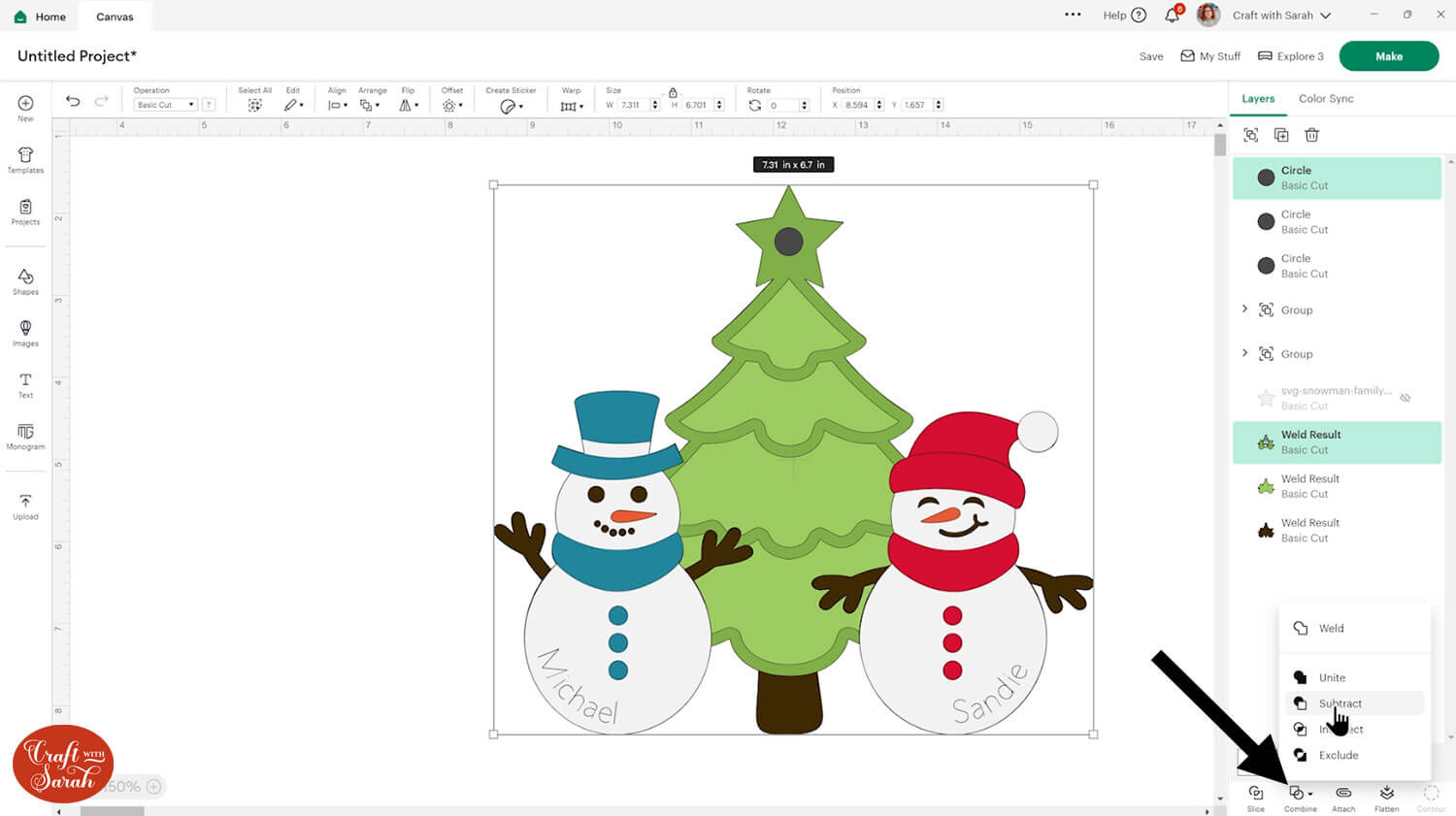Click the Templates icon in sidebar

[x=25, y=160]
